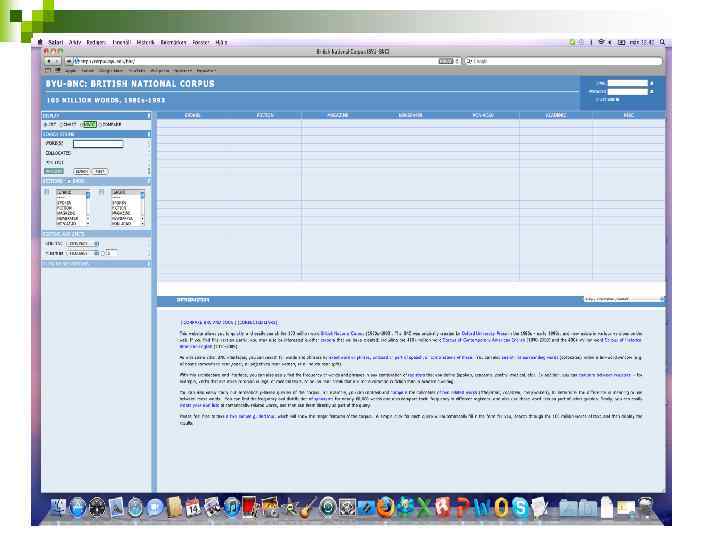Viewport: 720px width, 540px height.
Task: Click the RESET button
Action: click(x=100, y=172)
